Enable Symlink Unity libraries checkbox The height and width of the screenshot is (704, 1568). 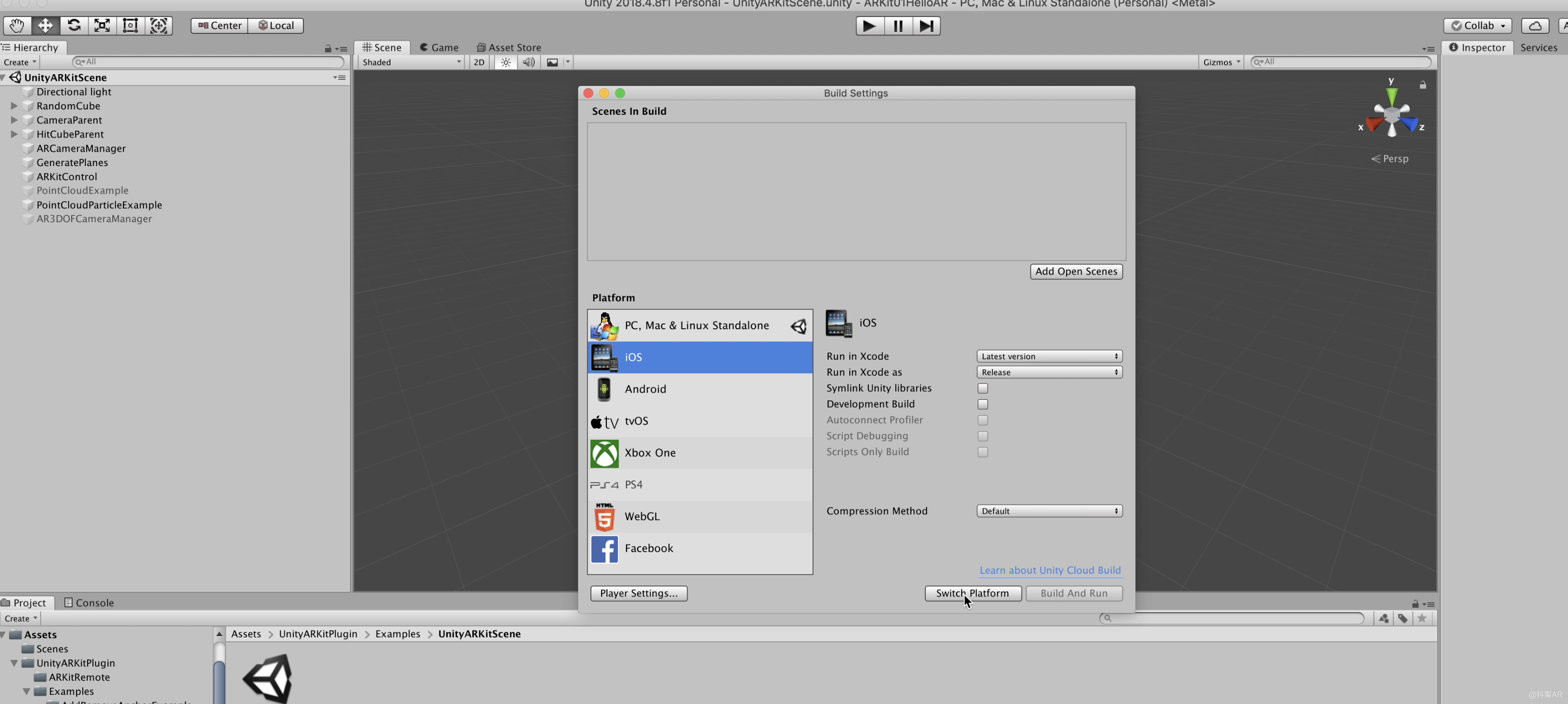point(982,388)
